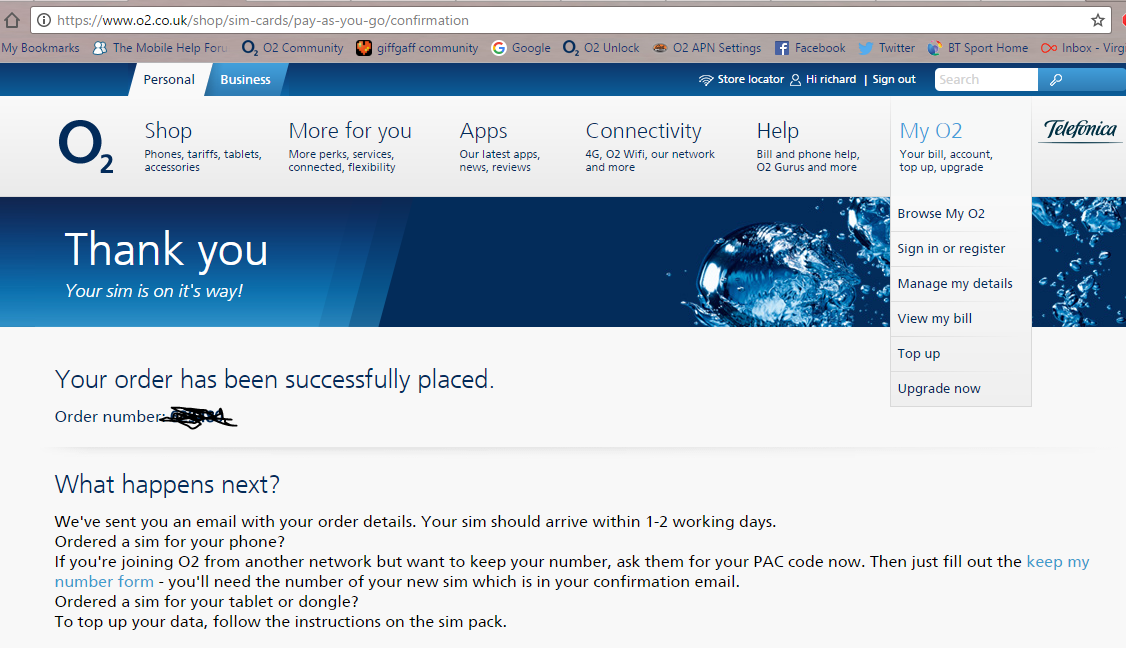Click the browser home icon

pyautogui.click(x=12, y=20)
